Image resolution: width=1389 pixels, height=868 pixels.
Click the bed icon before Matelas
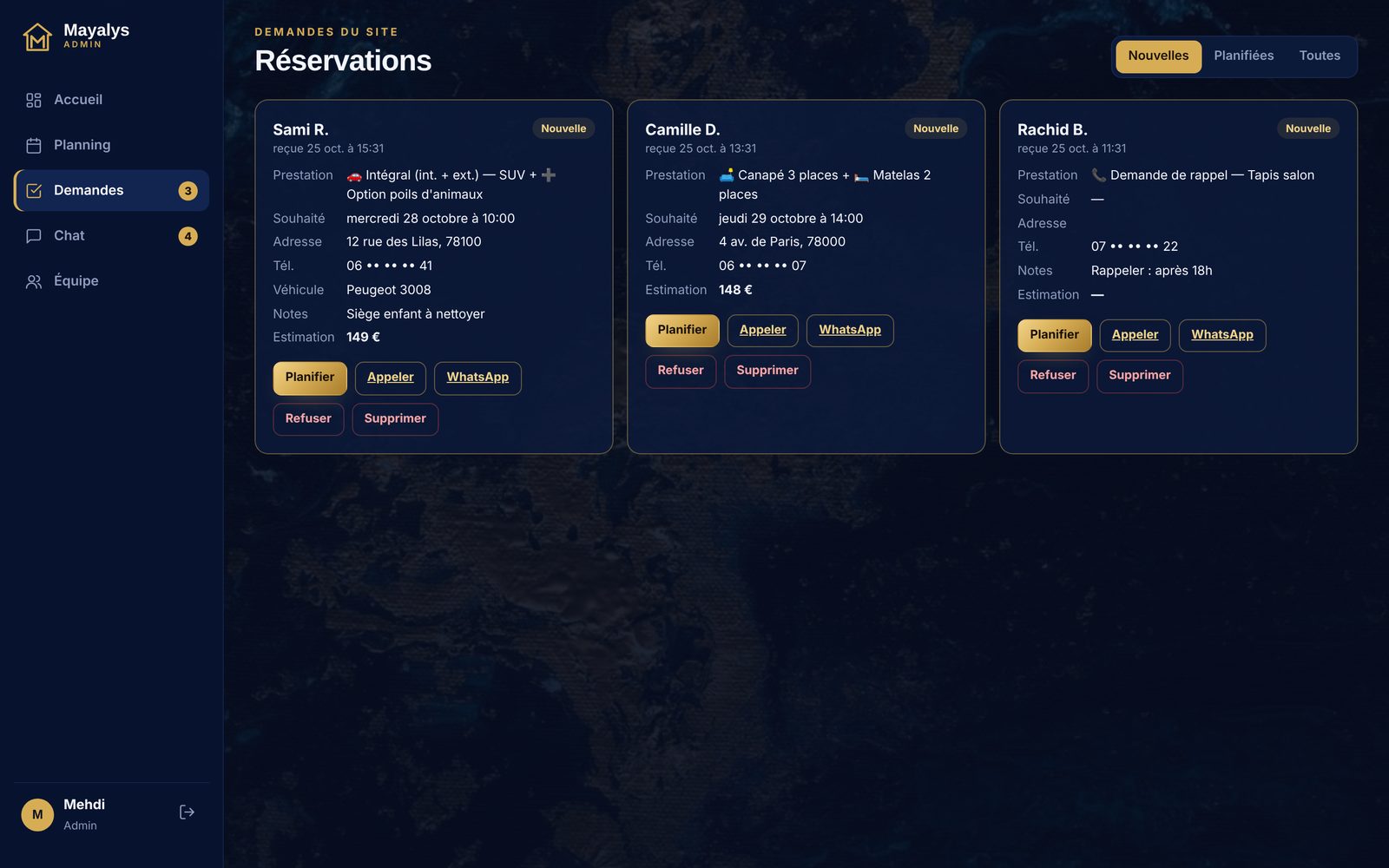pyautogui.click(x=861, y=175)
